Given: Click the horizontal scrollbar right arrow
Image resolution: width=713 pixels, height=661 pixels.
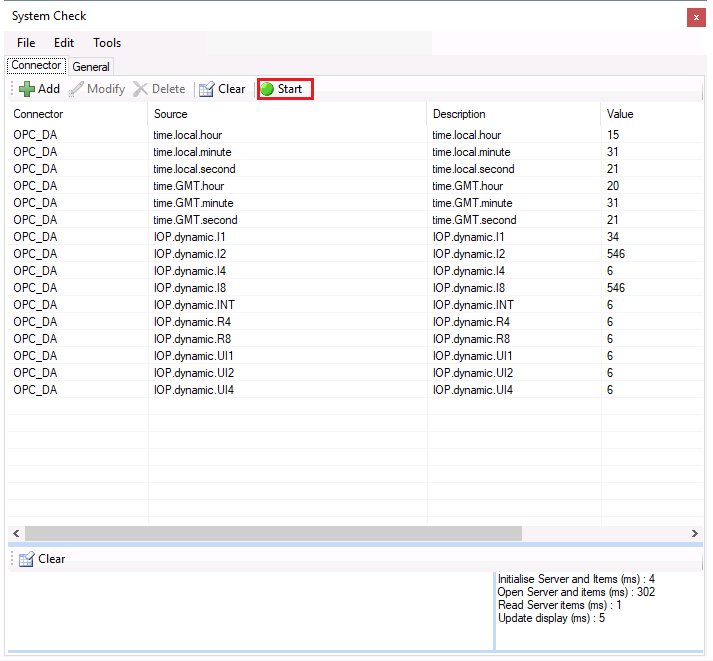Looking at the screenshot, I should (695, 533).
